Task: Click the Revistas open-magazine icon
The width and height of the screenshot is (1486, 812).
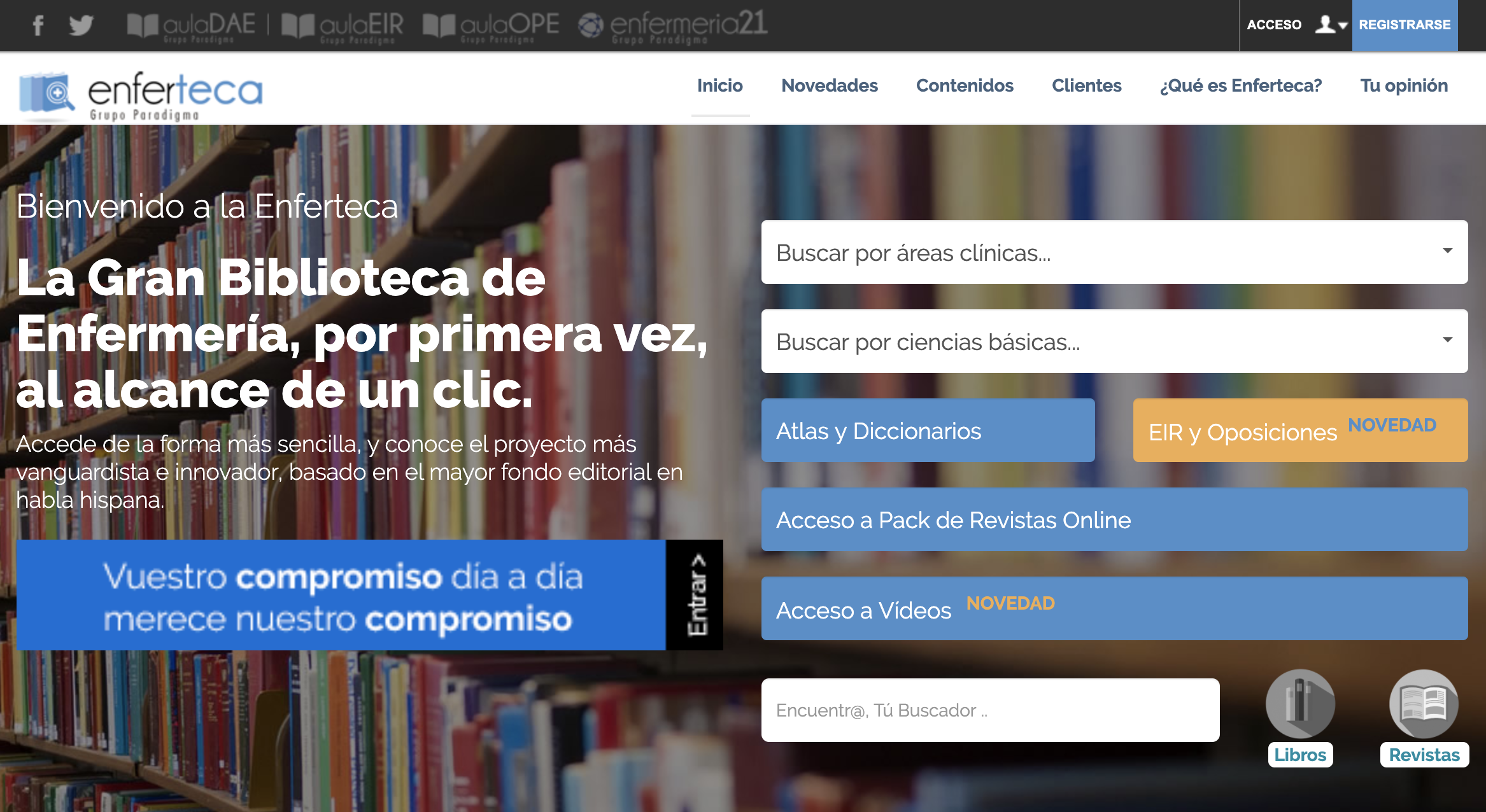Action: [1424, 704]
